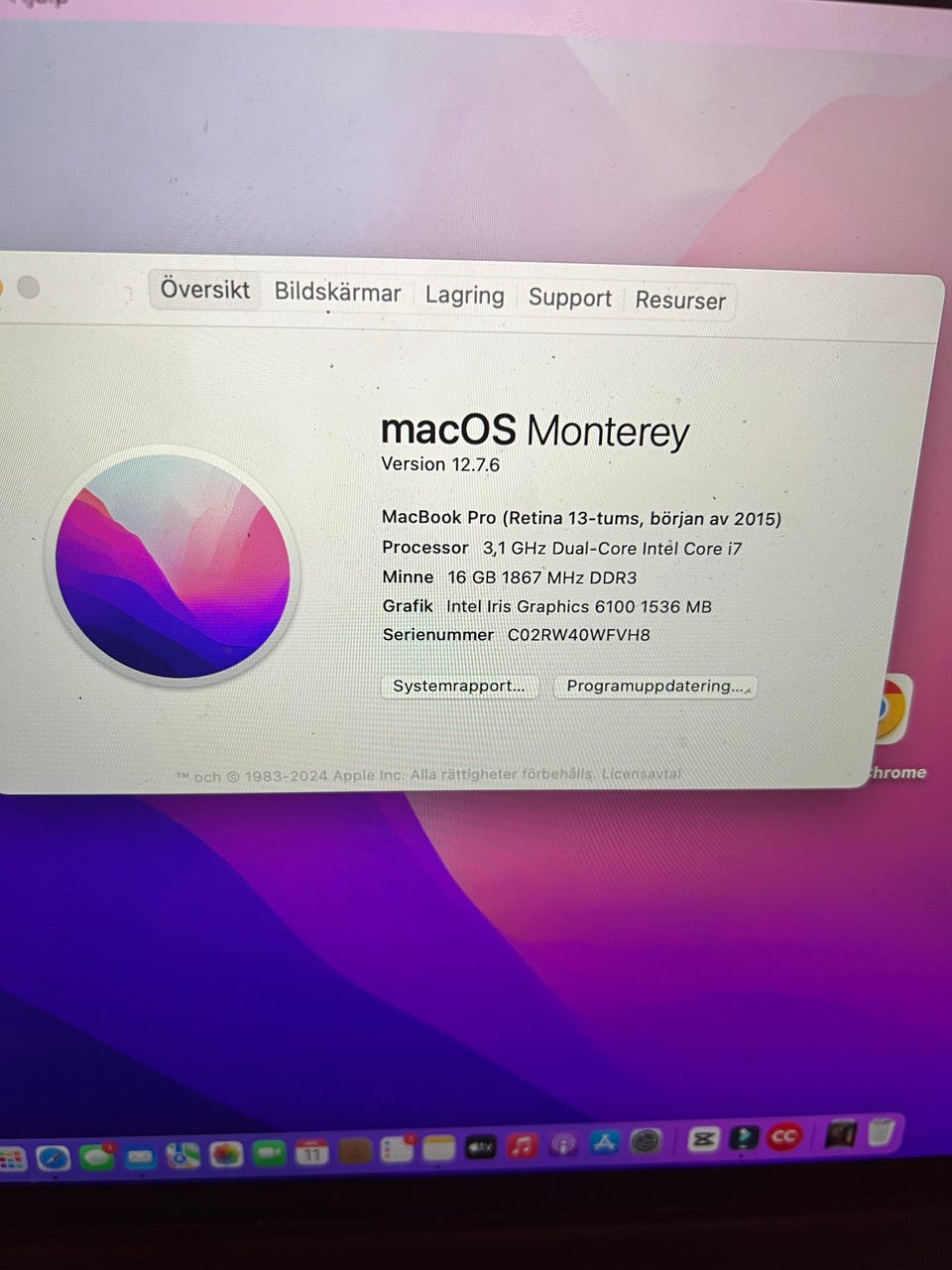The height and width of the screenshot is (1270, 952).
Task: Open App Store from the Dock
Action: coord(604,1143)
